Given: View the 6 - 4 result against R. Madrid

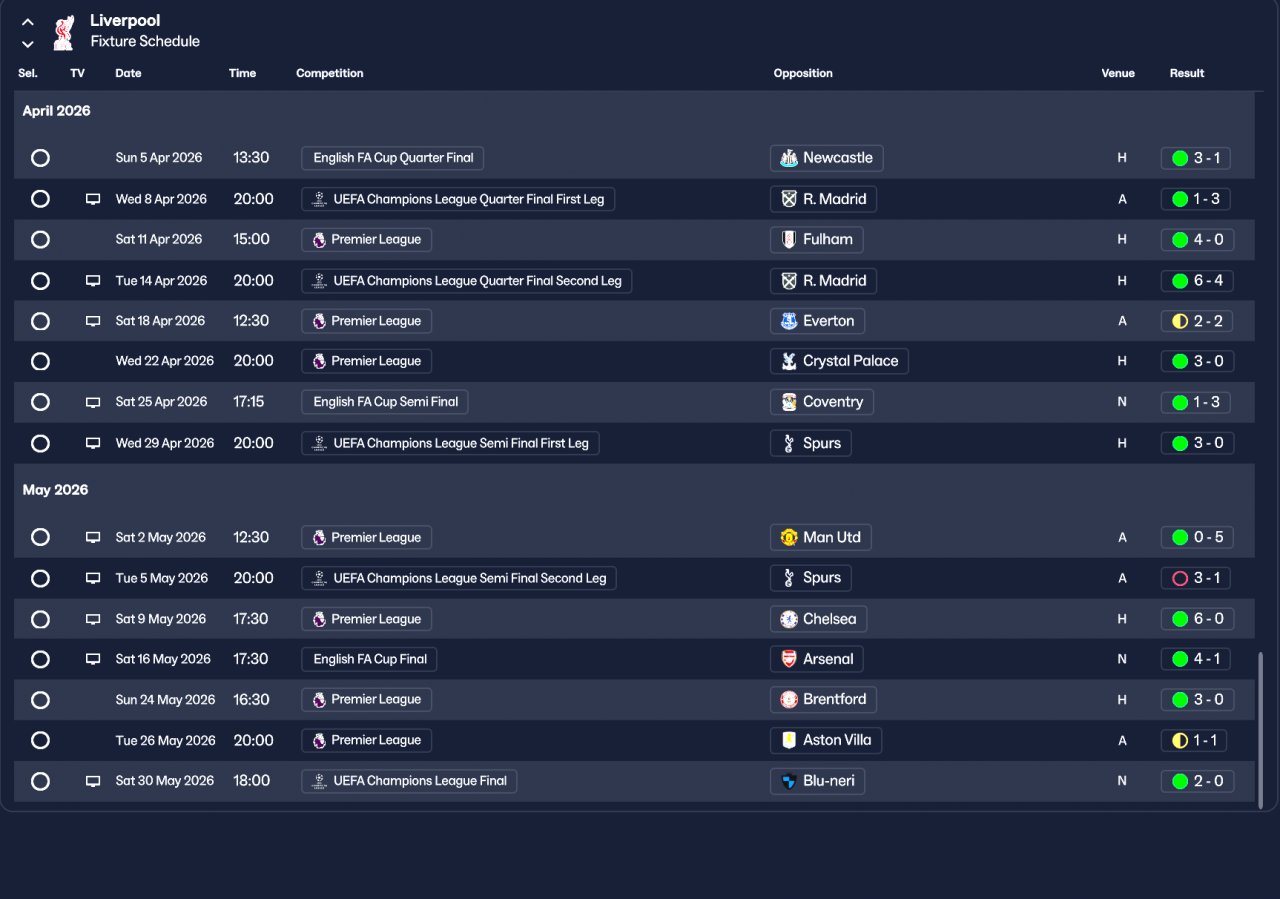Looking at the screenshot, I should click(x=1197, y=281).
